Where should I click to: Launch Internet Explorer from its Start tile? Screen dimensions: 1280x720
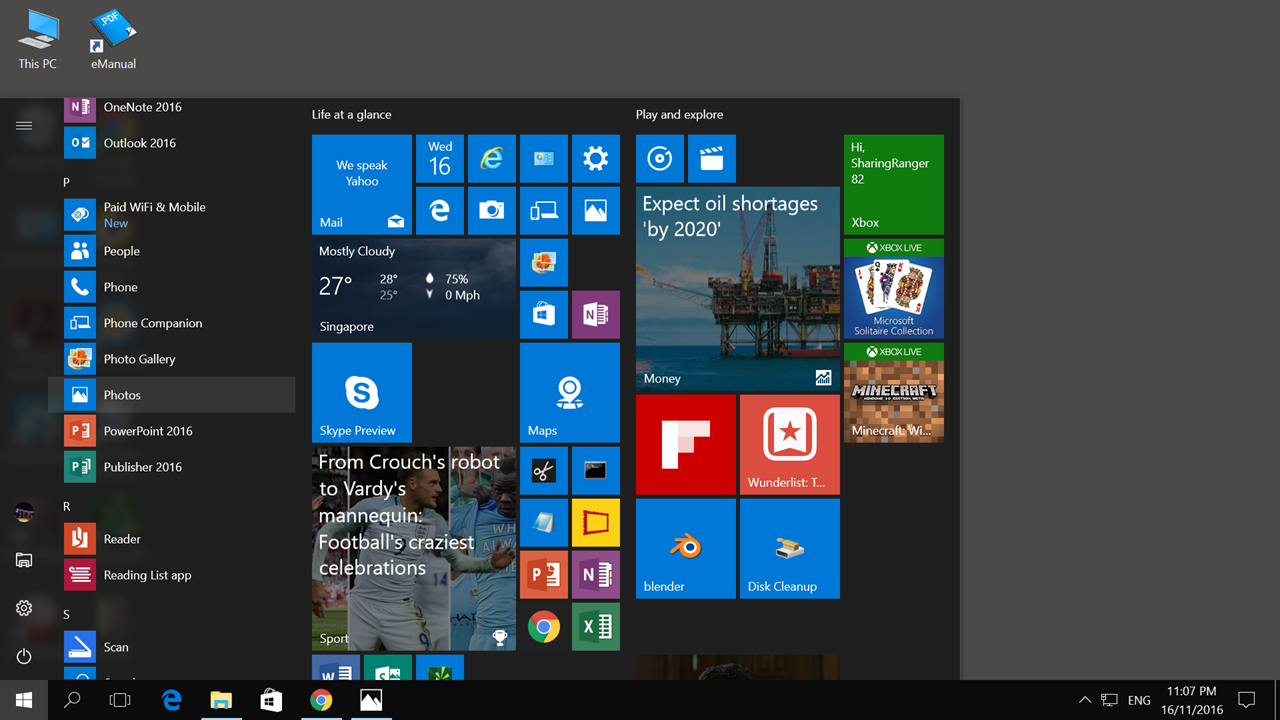click(x=492, y=159)
